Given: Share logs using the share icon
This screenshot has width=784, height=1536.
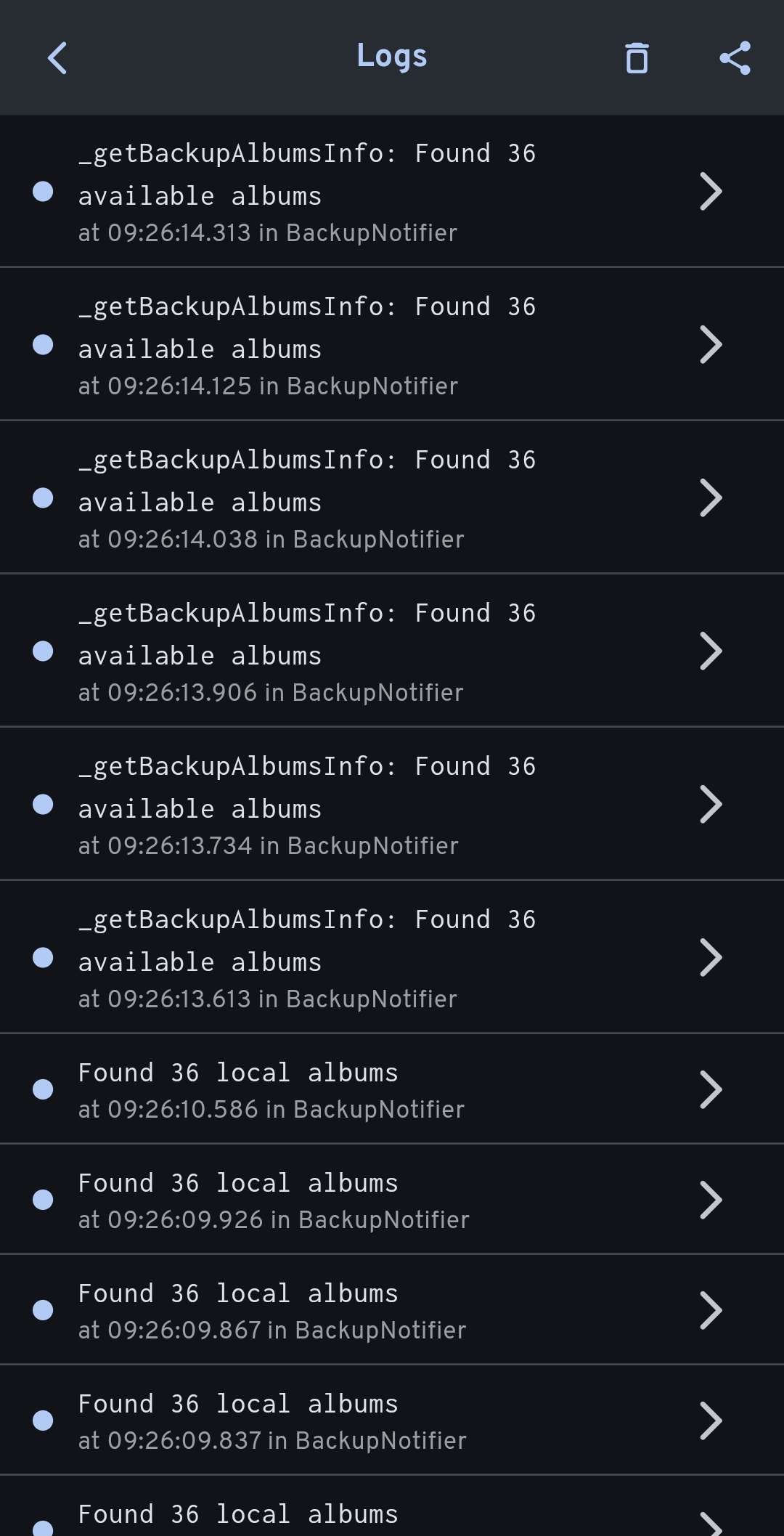Looking at the screenshot, I should (x=735, y=58).
